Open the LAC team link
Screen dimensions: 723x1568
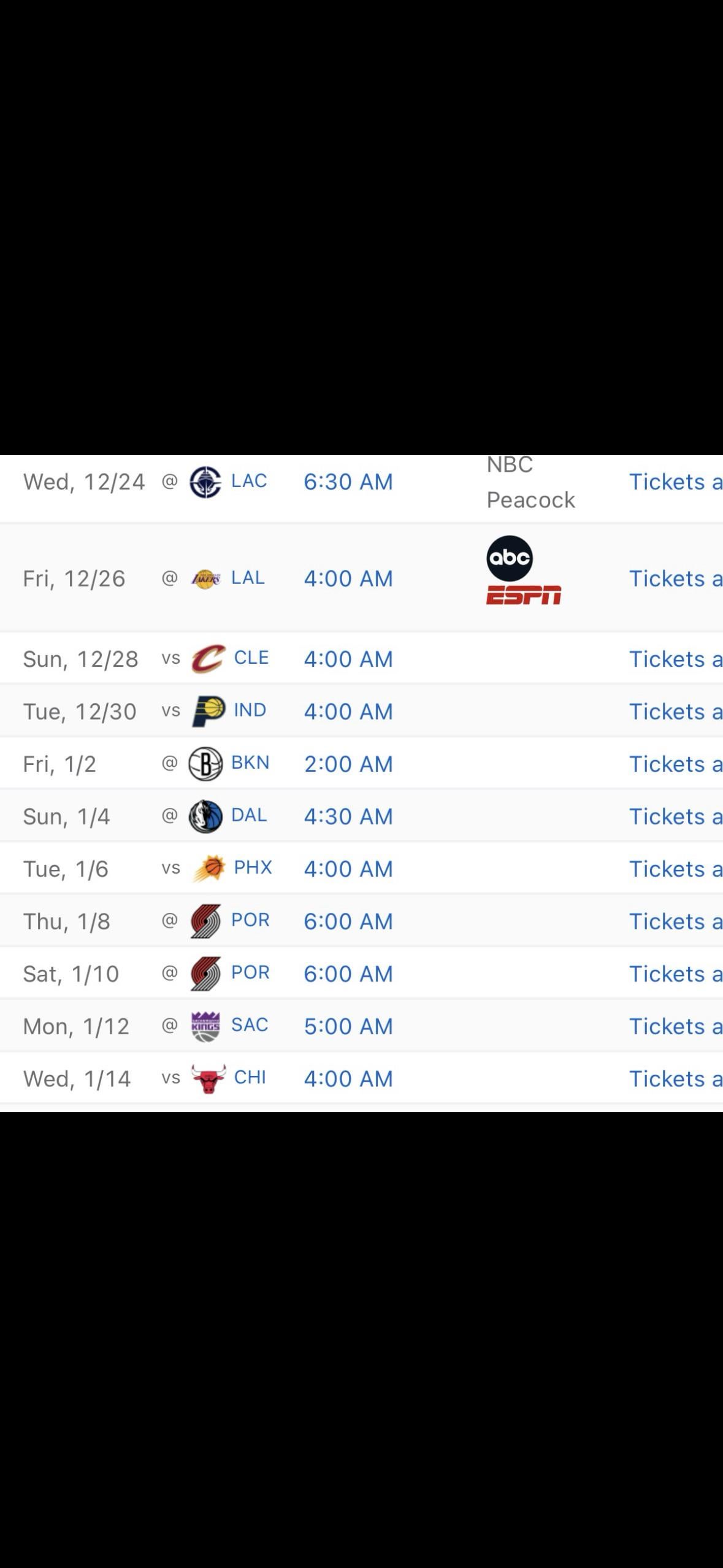(249, 481)
